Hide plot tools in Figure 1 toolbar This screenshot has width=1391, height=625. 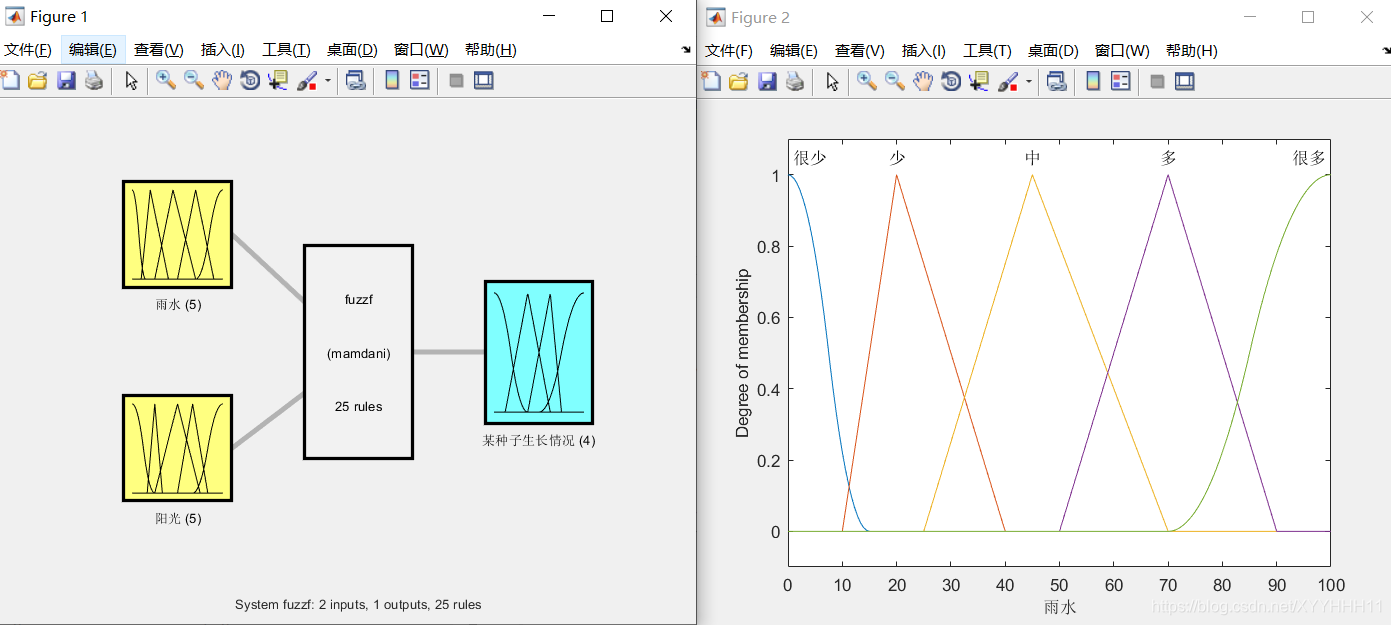456,81
